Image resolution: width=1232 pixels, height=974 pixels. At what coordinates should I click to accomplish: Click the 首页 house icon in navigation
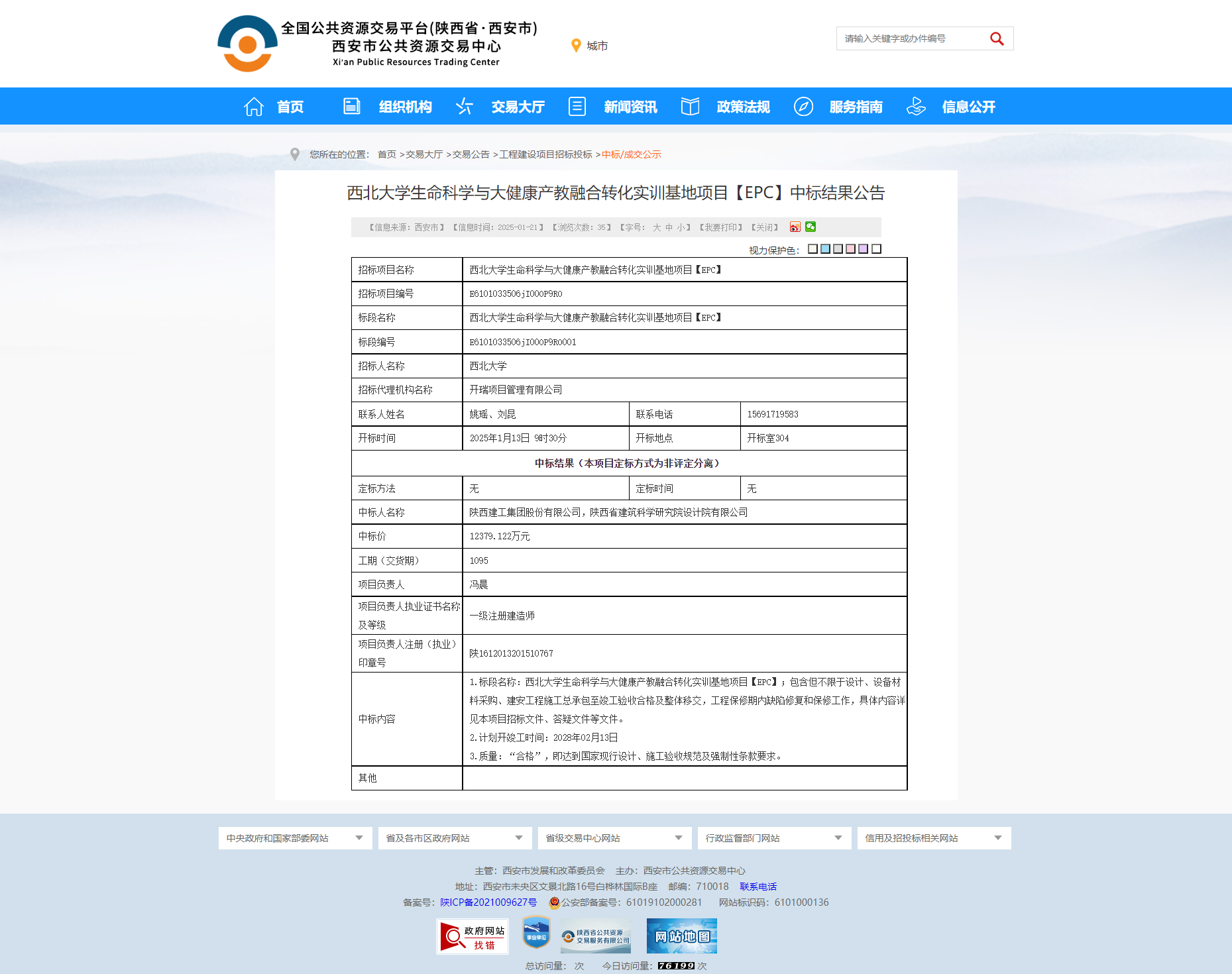pos(253,107)
